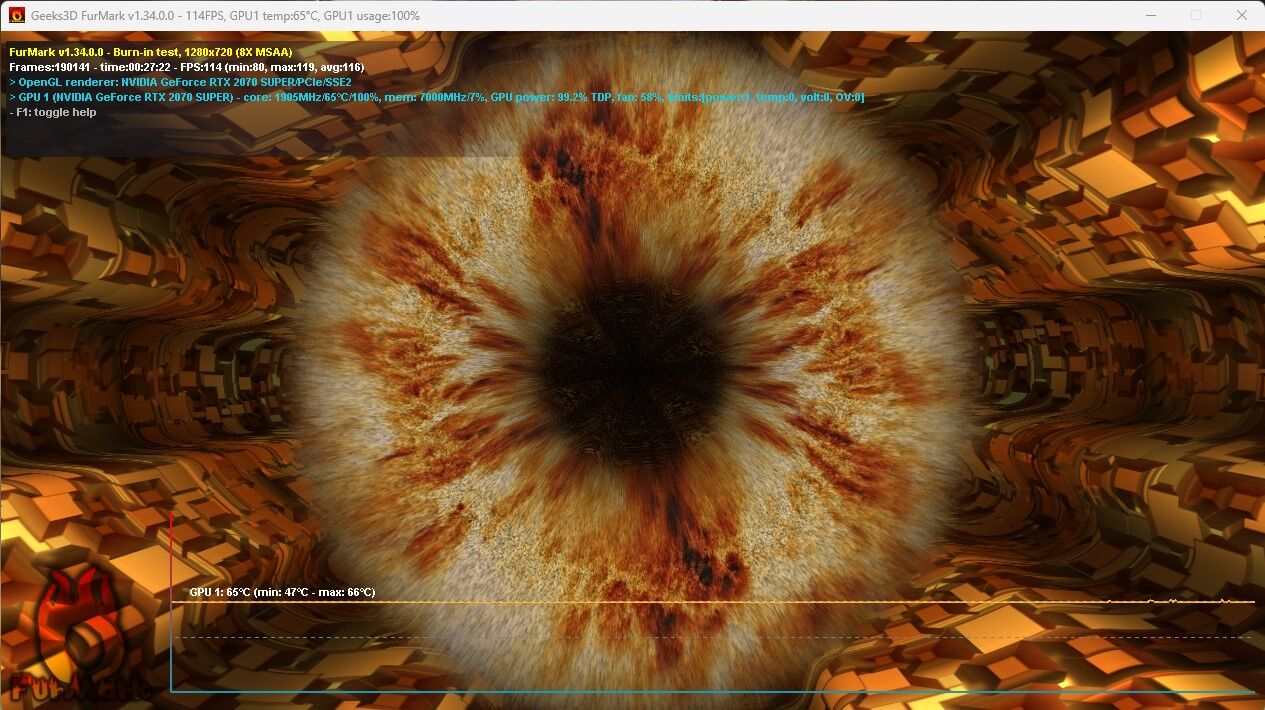Click the 'Frames:190141' statistics line
This screenshot has width=1265, height=710.
click(x=187, y=67)
